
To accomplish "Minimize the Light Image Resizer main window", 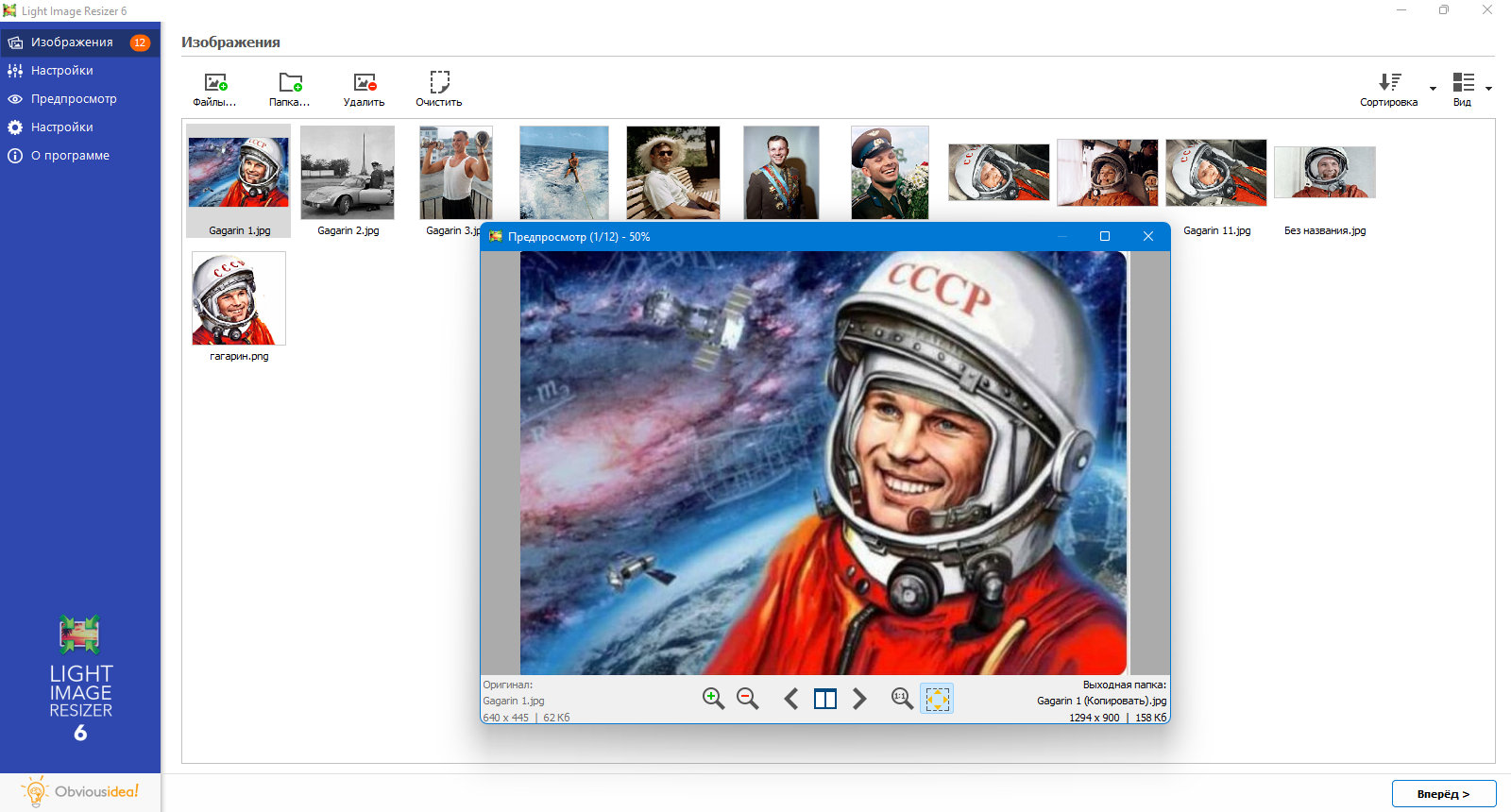I will coord(1401,10).
